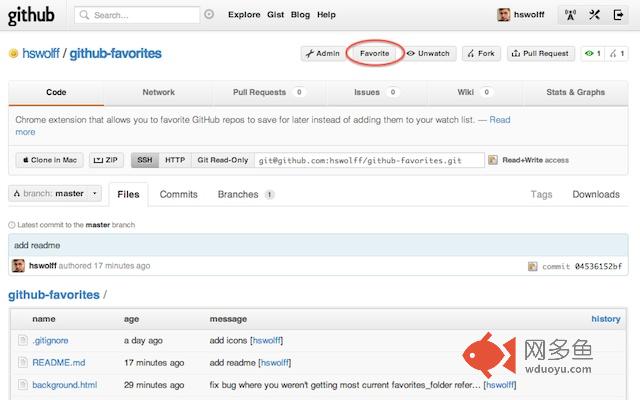This screenshot has width=640, height=400.
Task: Click the Clone in Mac button
Action: [49, 160]
